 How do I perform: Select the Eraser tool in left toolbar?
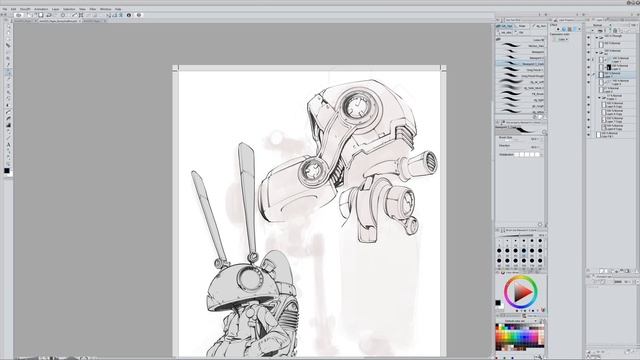pos(8,105)
